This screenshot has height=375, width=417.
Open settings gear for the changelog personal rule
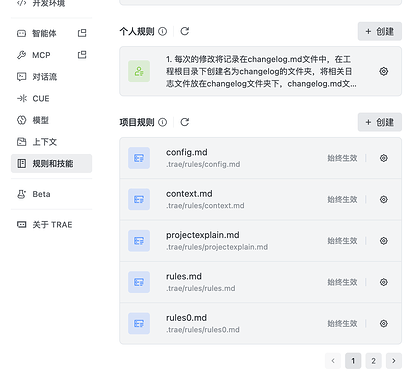coord(384,71)
